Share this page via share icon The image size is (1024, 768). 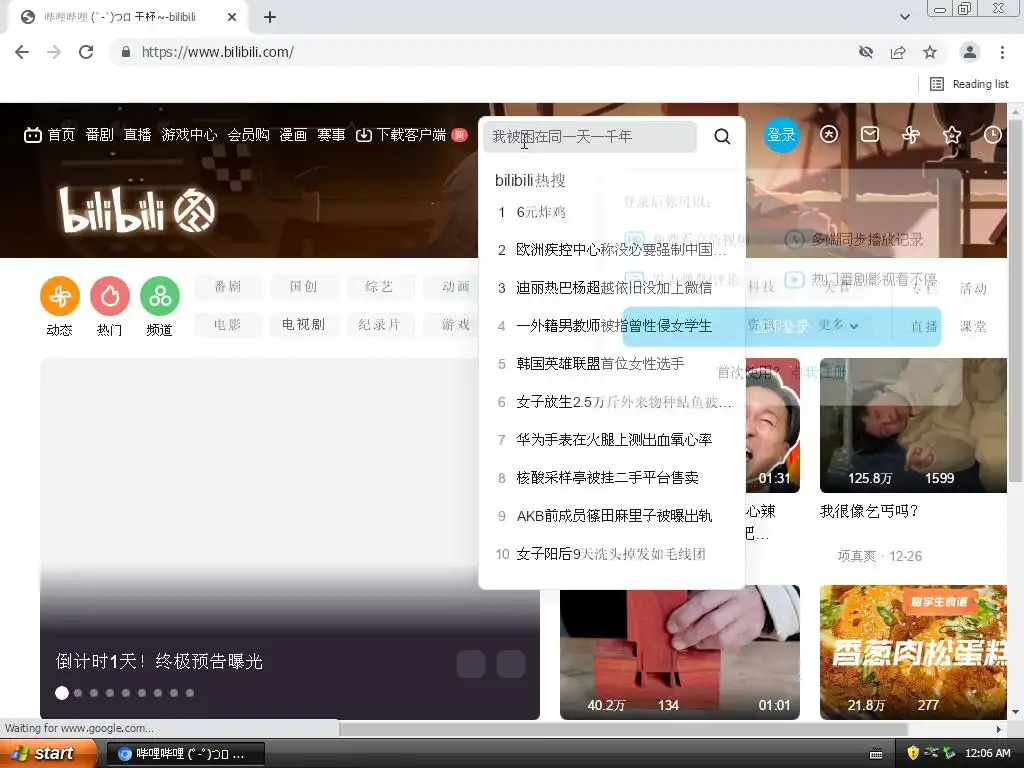click(898, 52)
